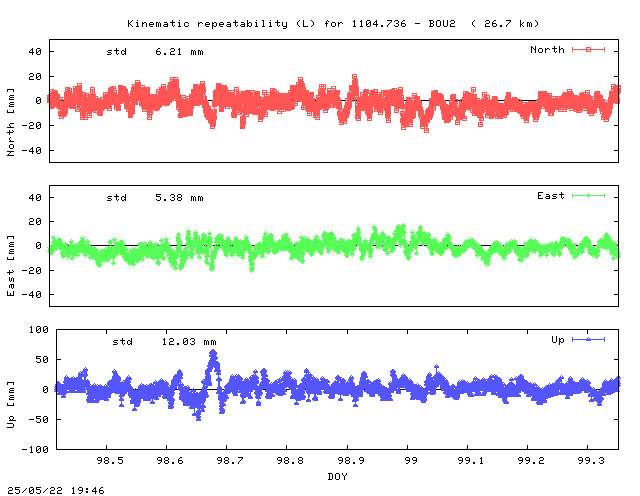Click the 98.7 x-axis tick label
The image size is (640, 496).
click(x=230, y=461)
